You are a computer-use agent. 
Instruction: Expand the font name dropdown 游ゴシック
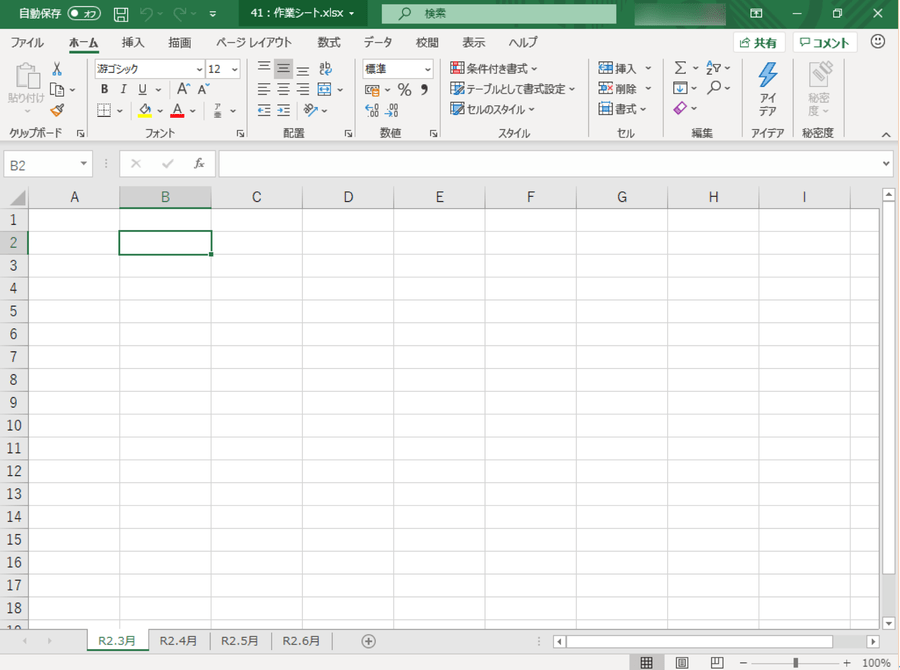point(197,69)
